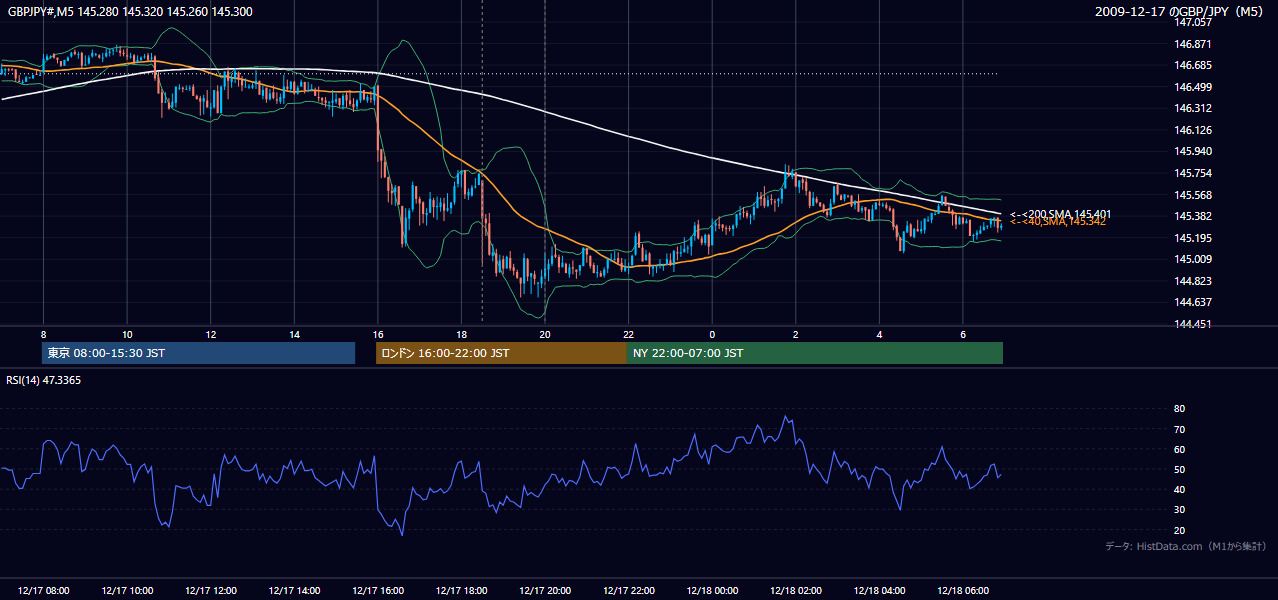
Task: Click the RSI scale value 30
Action: coord(1179,510)
